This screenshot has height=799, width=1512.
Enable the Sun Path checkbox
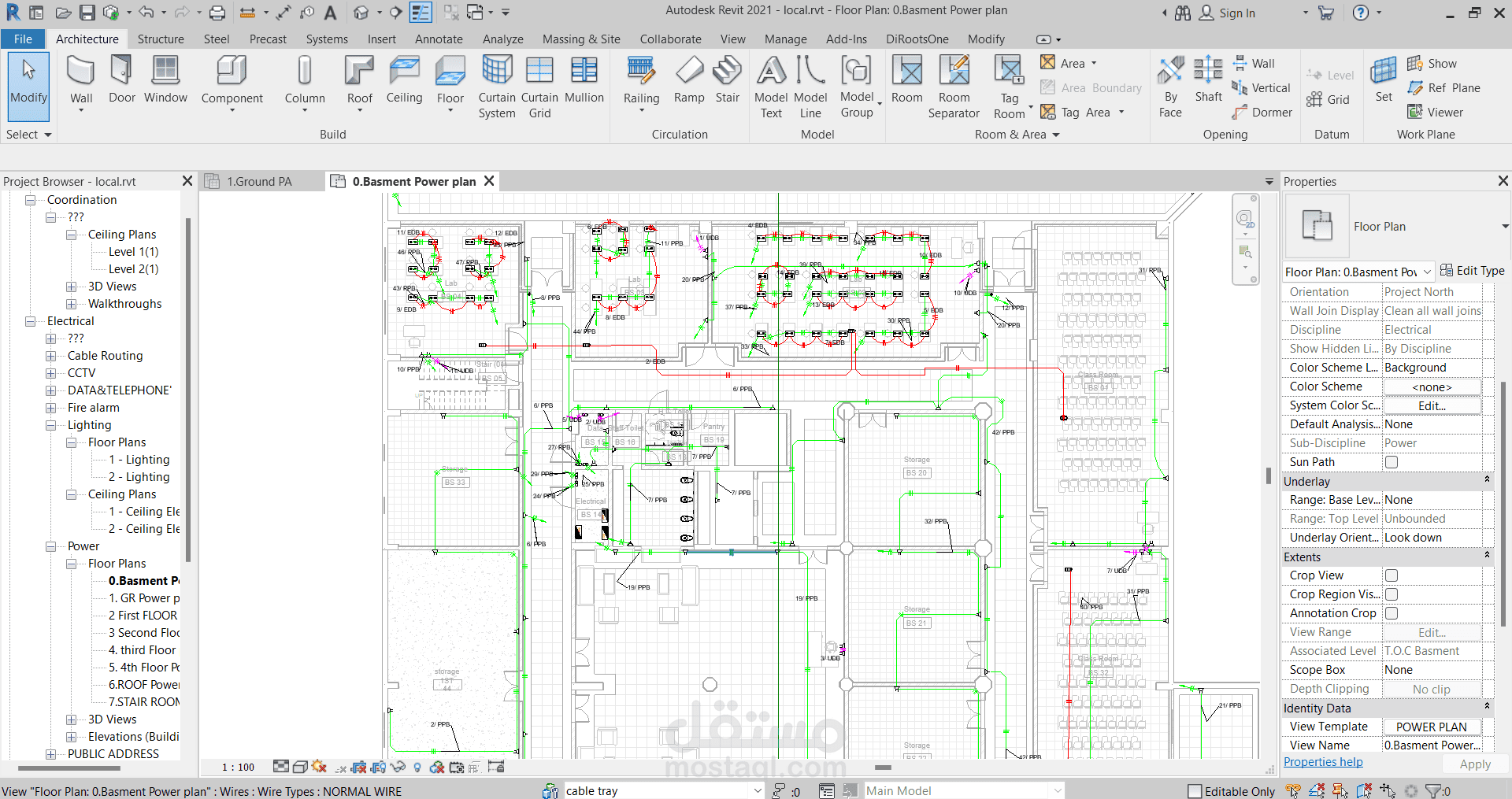tap(1392, 462)
